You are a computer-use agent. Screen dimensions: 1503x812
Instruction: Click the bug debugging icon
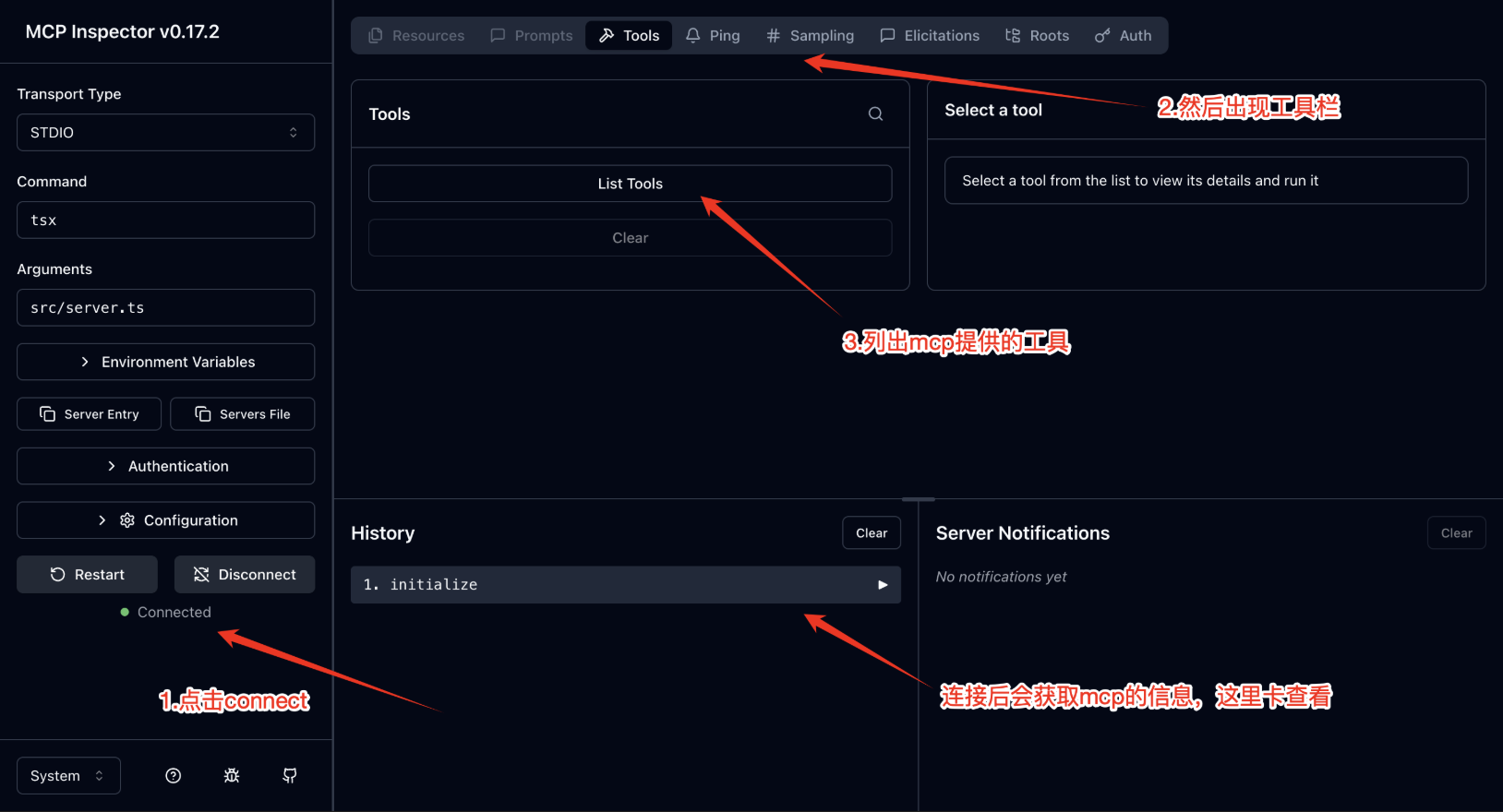232,776
